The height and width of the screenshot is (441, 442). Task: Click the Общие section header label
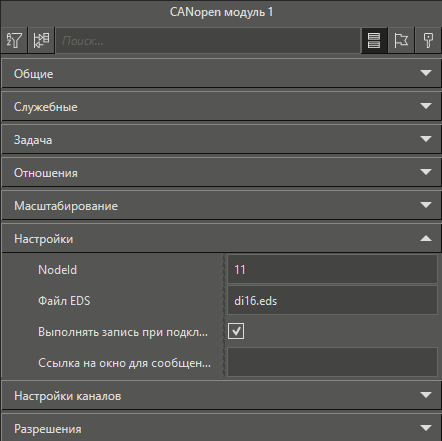click(33, 74)
